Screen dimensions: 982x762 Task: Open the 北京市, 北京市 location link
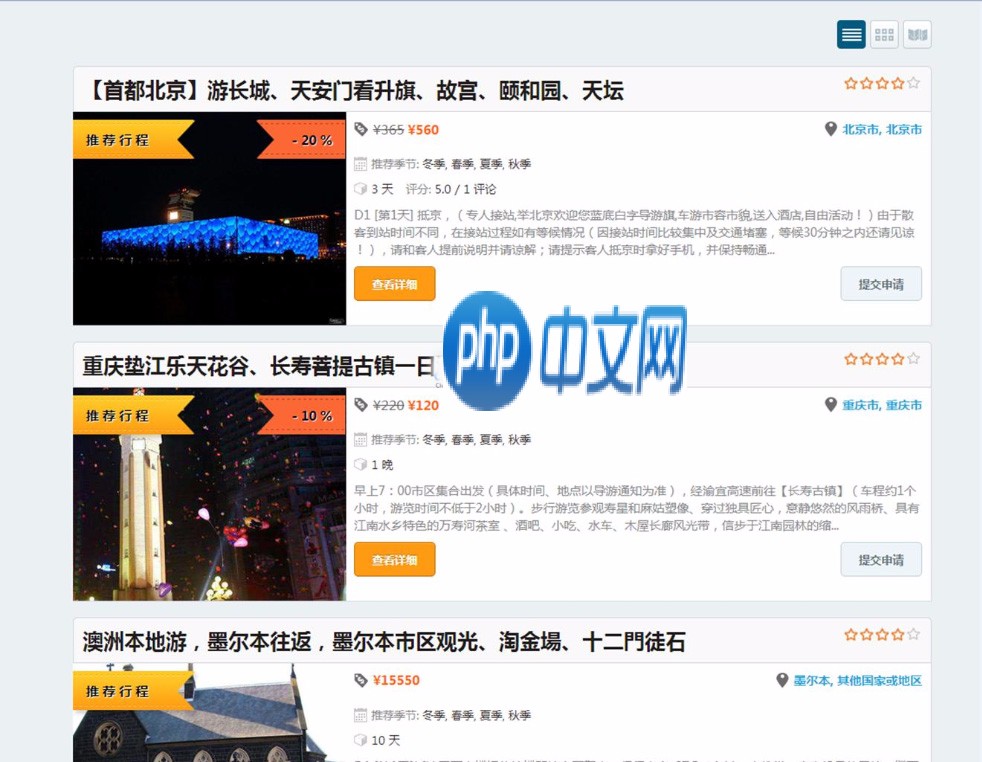(882, 130)
